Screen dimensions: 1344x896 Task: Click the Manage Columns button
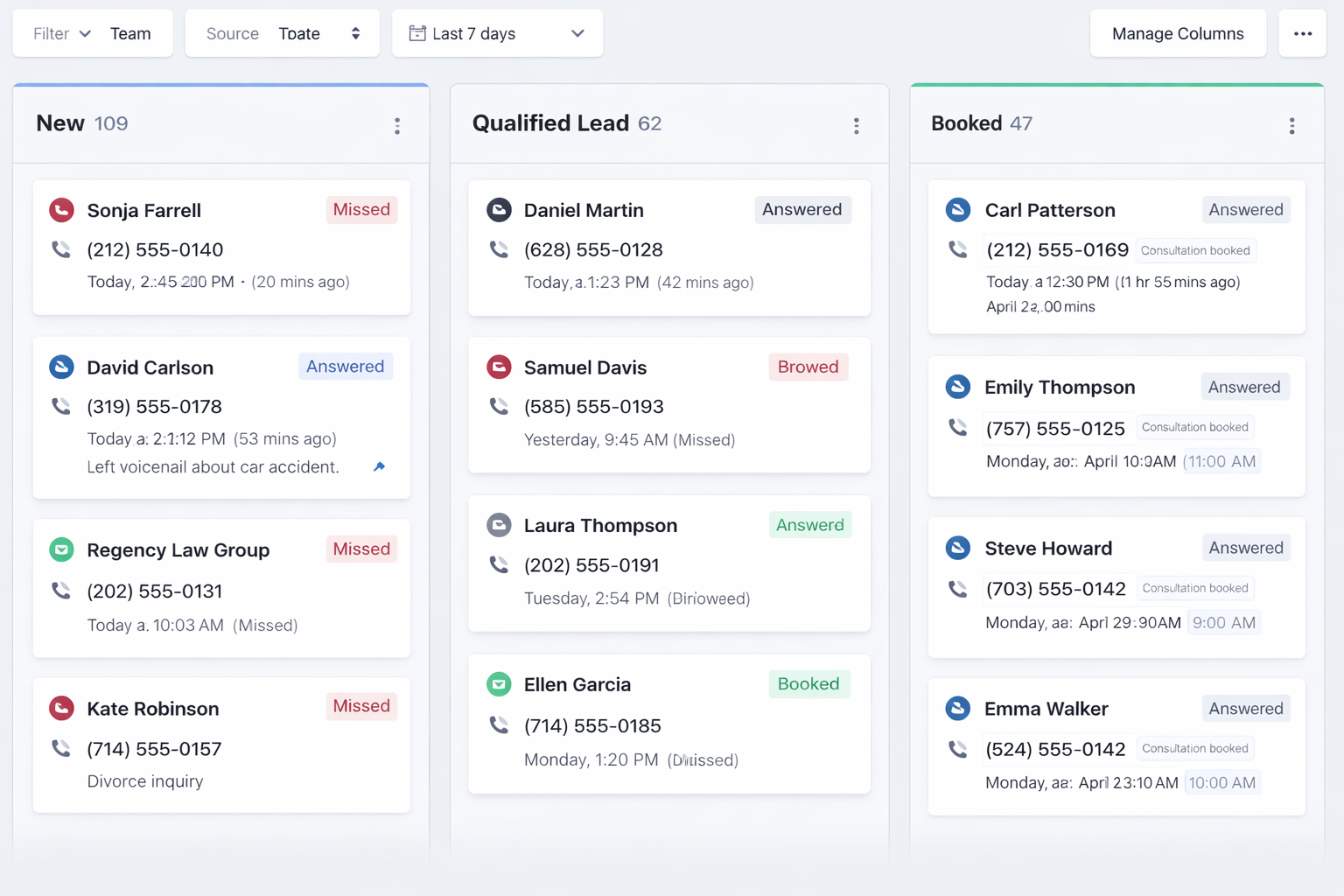click(1178, 32)
